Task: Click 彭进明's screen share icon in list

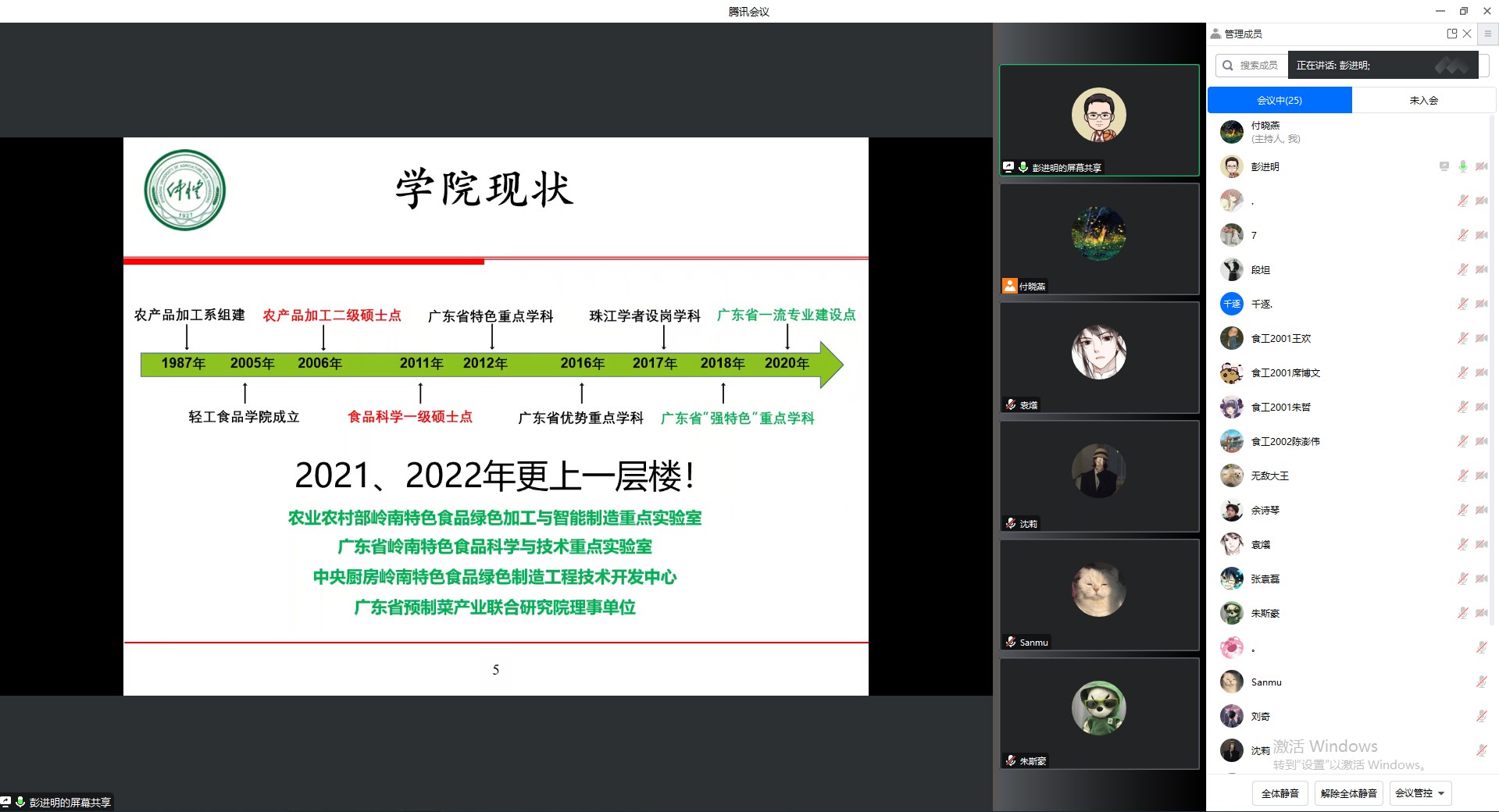Action: coord(1444,166)
